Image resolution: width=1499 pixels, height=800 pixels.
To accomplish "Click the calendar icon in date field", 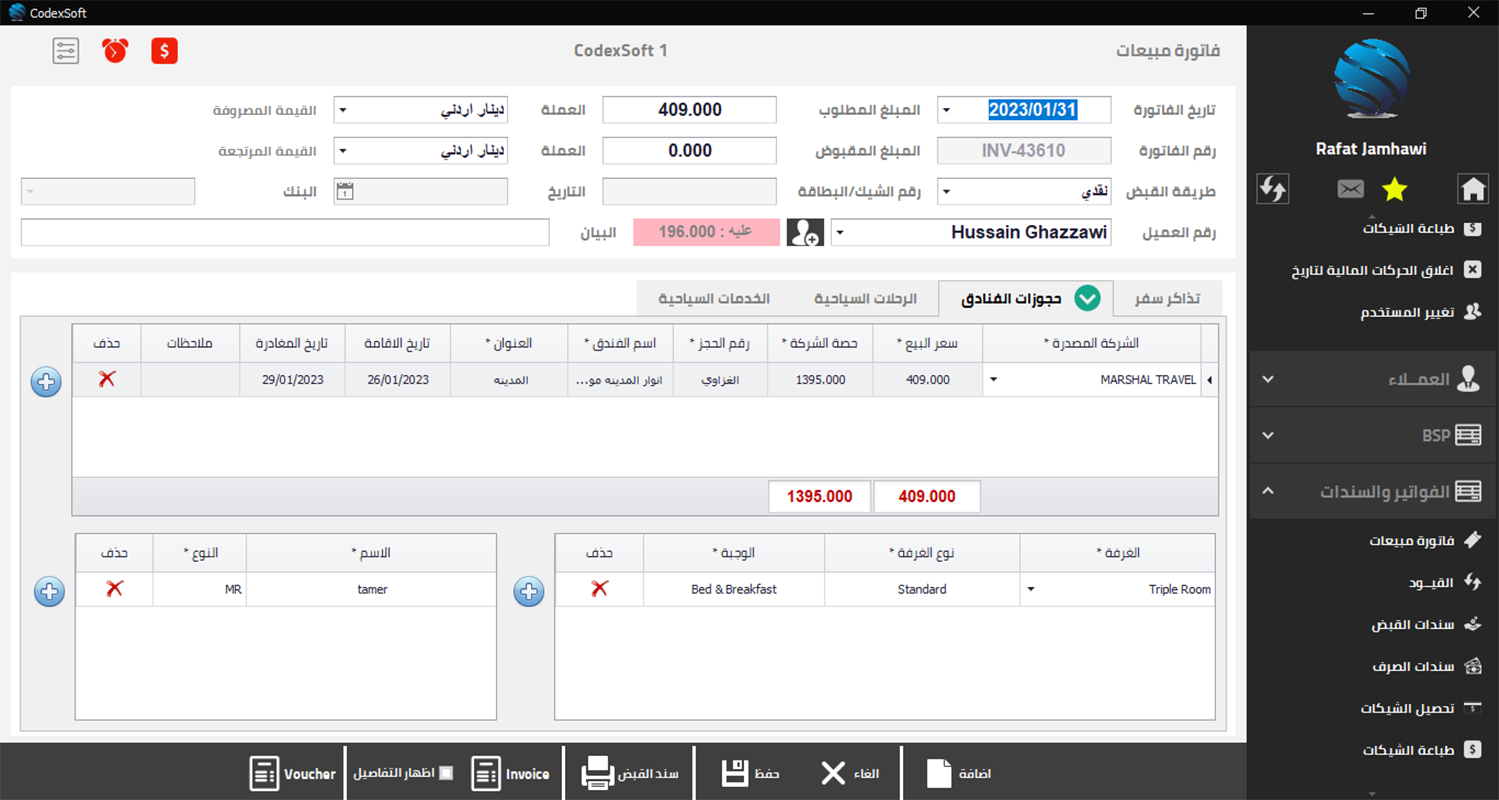I will (x=345, y=191).
